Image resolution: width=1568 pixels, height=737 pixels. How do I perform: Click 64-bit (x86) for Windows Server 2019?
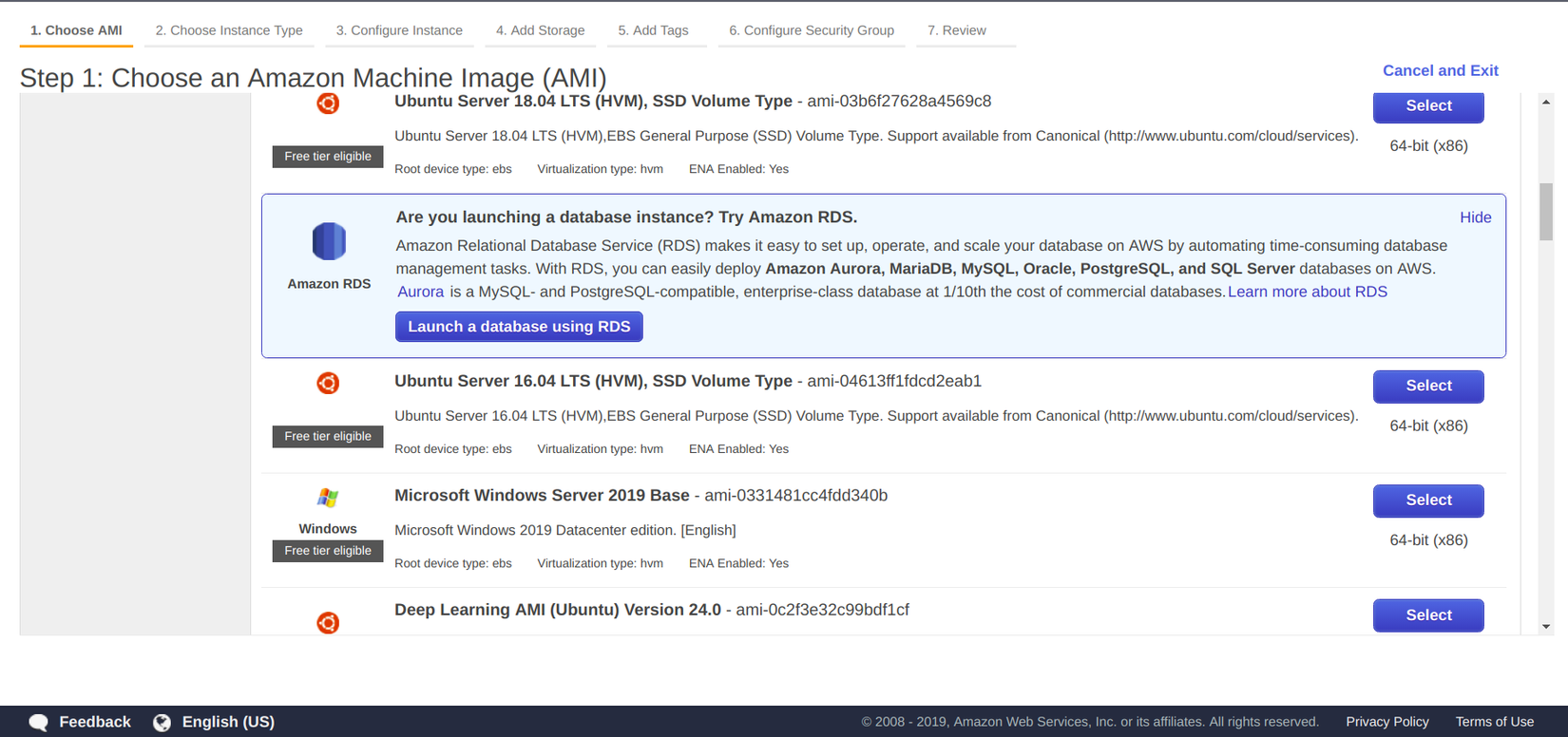(x=1428, y=540)
